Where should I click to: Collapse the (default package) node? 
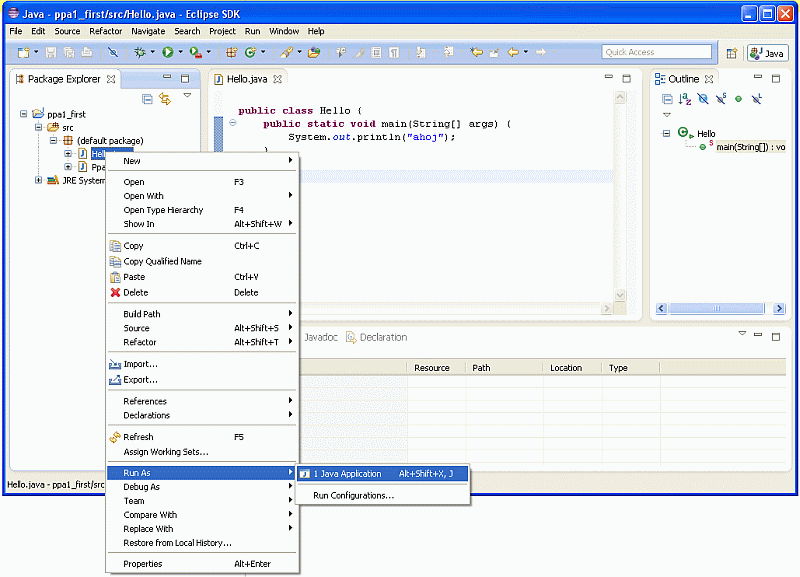point(53,140)
